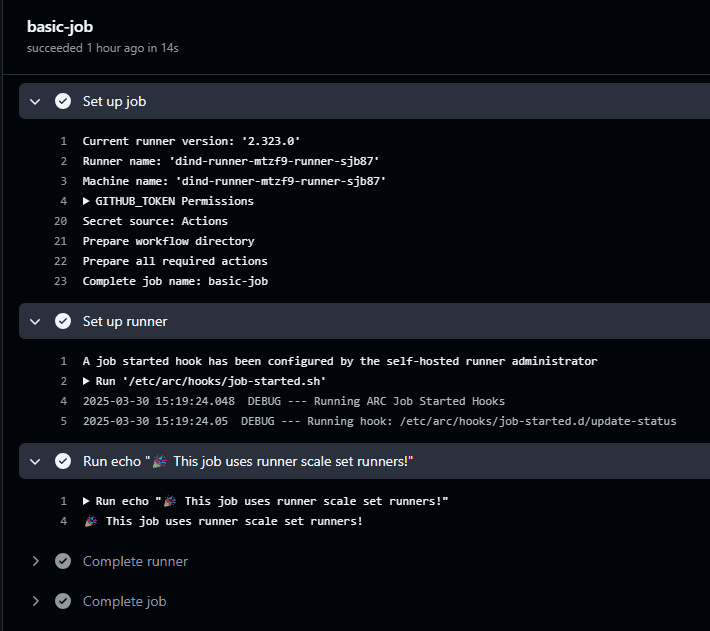Collapse the Set up runner step chevron
The height and width of the screenshot is (631, 710).
click(x=36, y=321)
